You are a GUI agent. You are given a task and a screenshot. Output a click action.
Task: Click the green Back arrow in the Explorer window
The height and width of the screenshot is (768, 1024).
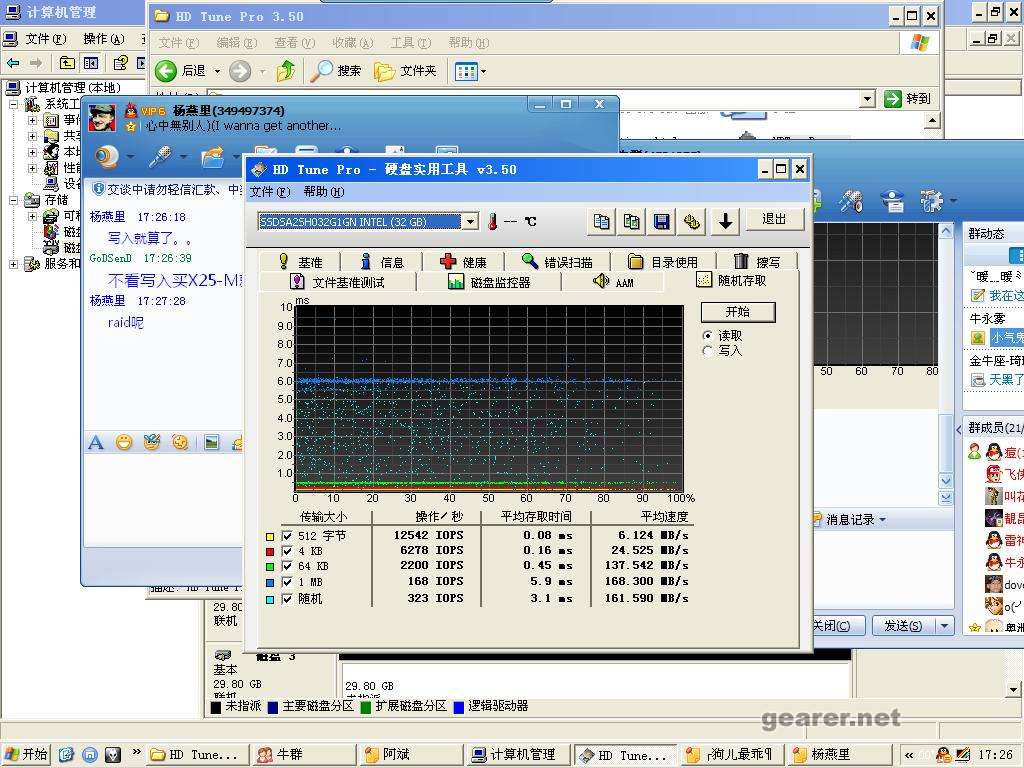click(166, 71)
